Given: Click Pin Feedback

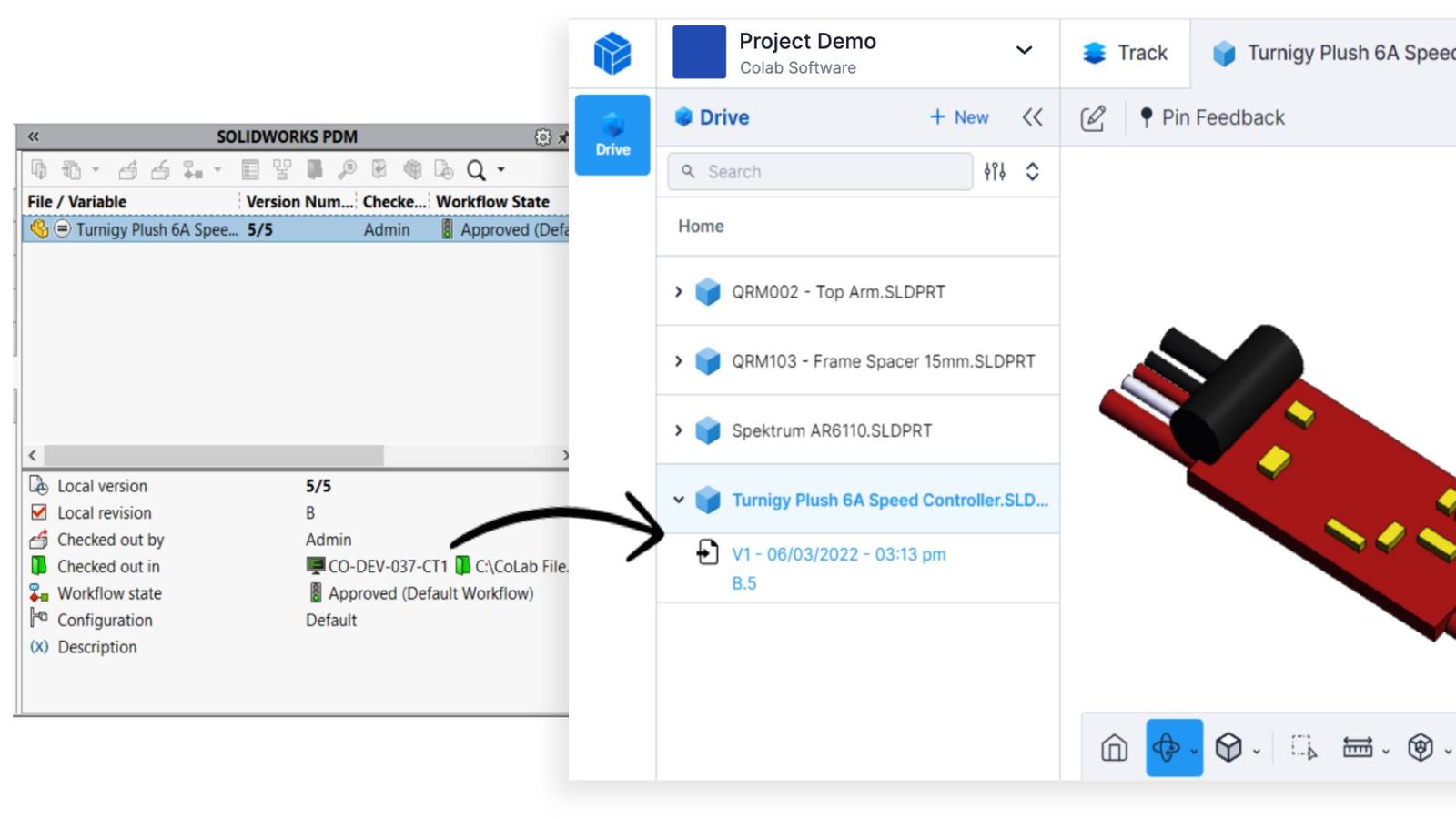Looking at the screenshot, I should pos(1212,117).
